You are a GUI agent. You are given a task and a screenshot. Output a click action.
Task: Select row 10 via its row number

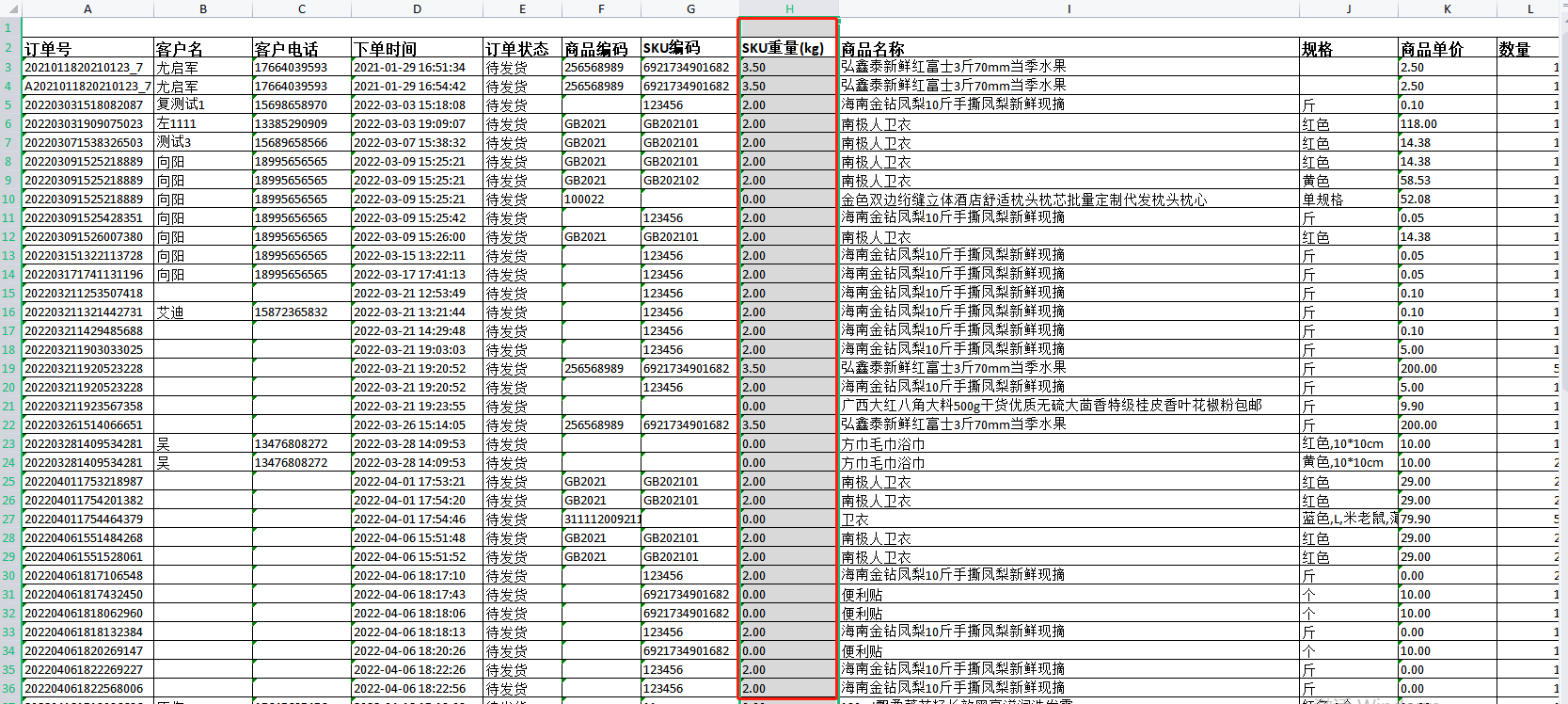point(8,200)
